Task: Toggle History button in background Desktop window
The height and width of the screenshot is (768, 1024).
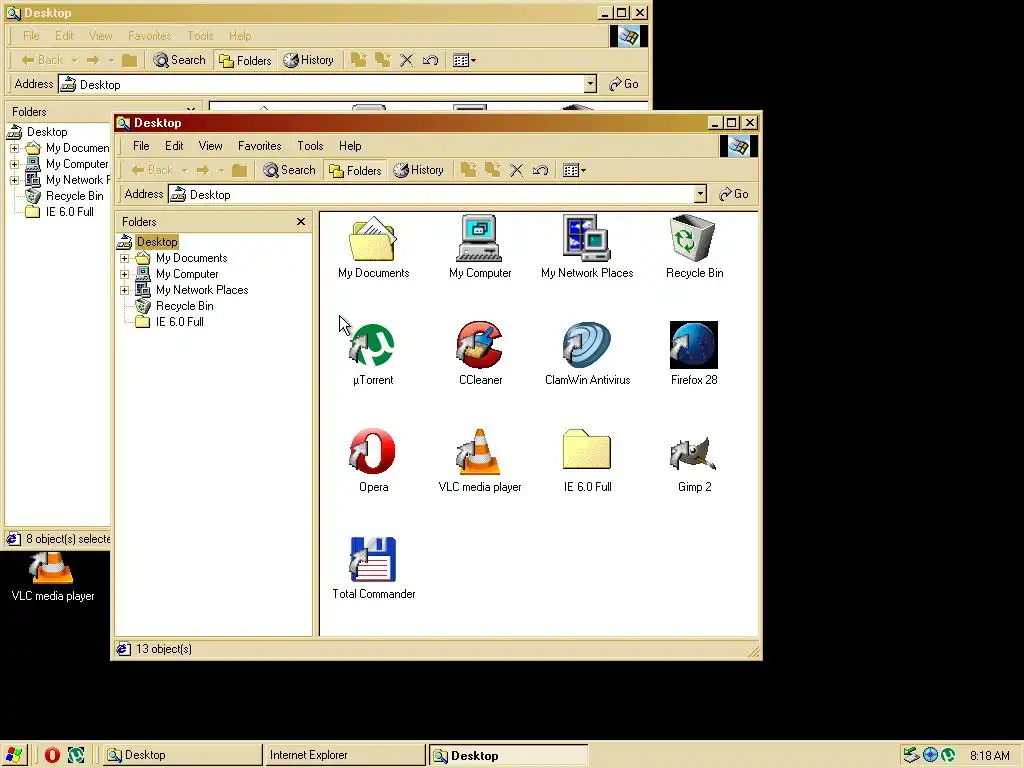Action: (309, 60)
